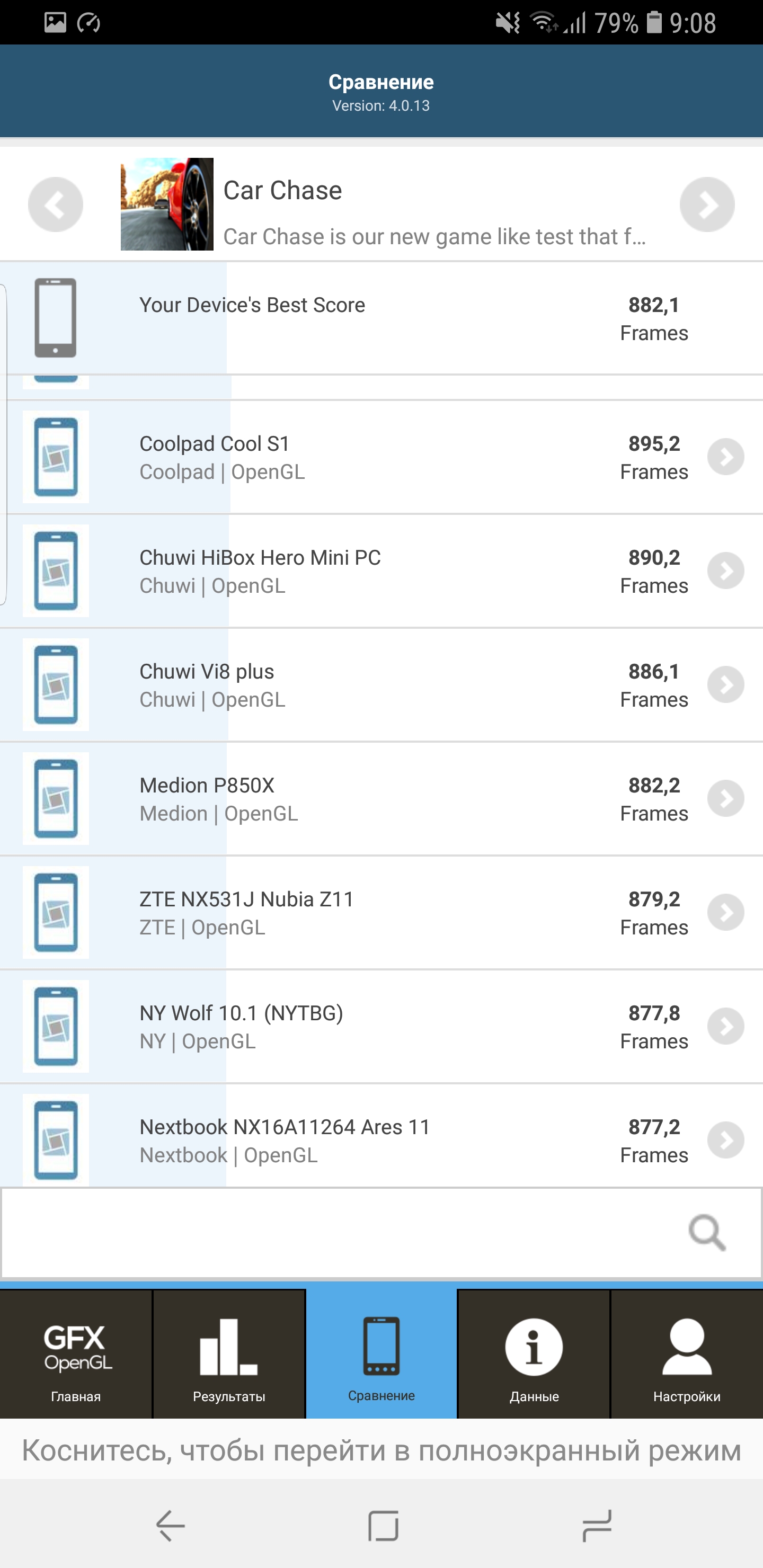Go to the previous benchmark test arrow

pyautogui.click(x=56, y=204)
